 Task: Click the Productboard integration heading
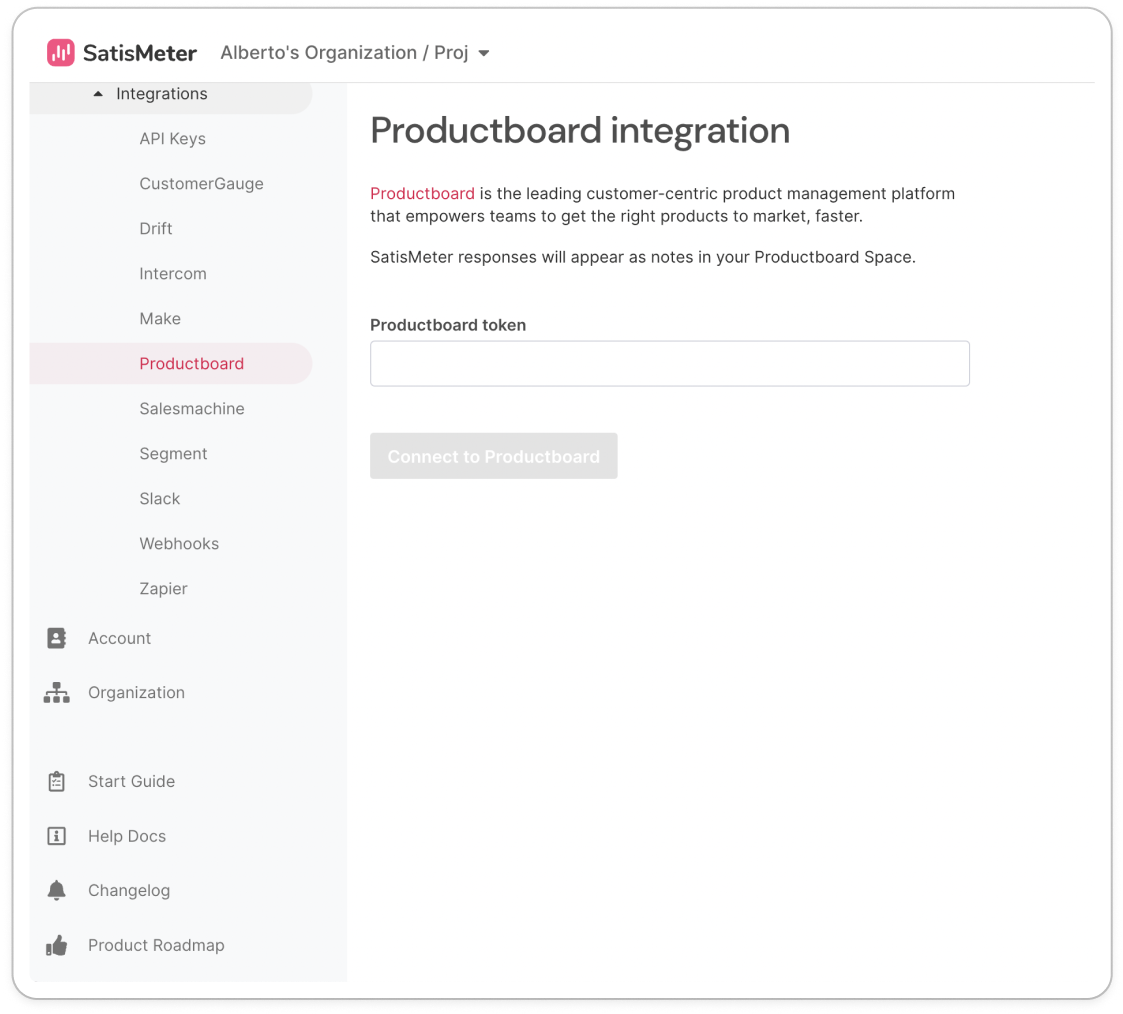point(580,130)
